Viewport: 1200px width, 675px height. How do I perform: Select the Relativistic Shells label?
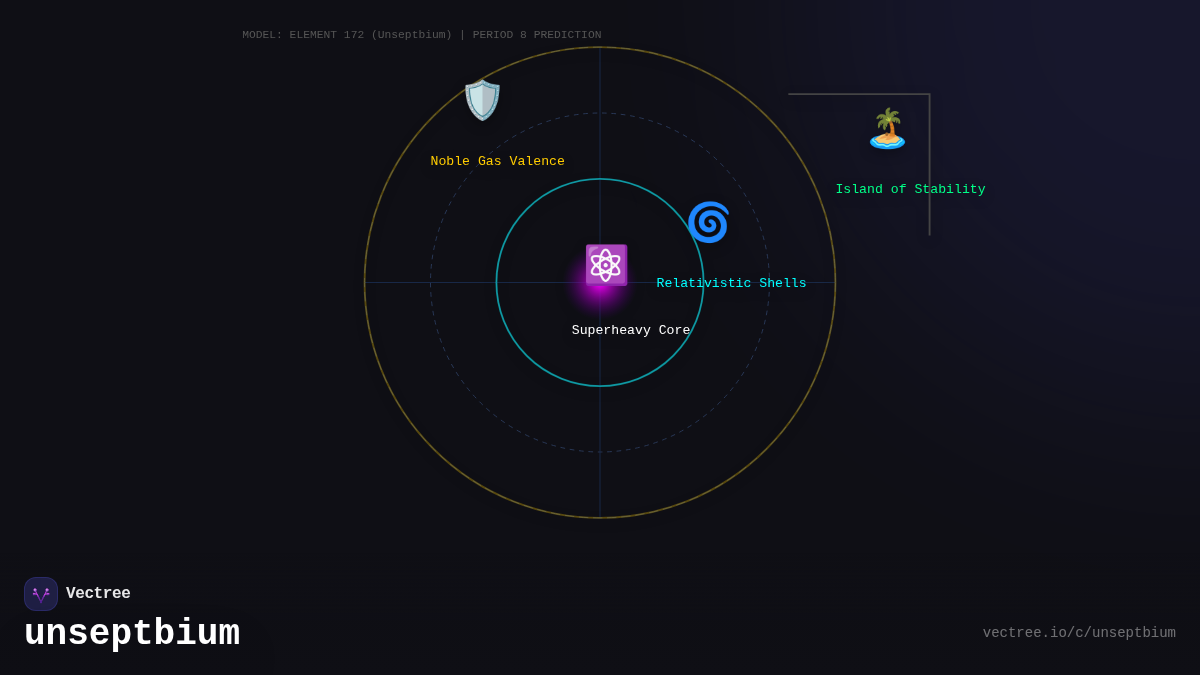point(731,283)
